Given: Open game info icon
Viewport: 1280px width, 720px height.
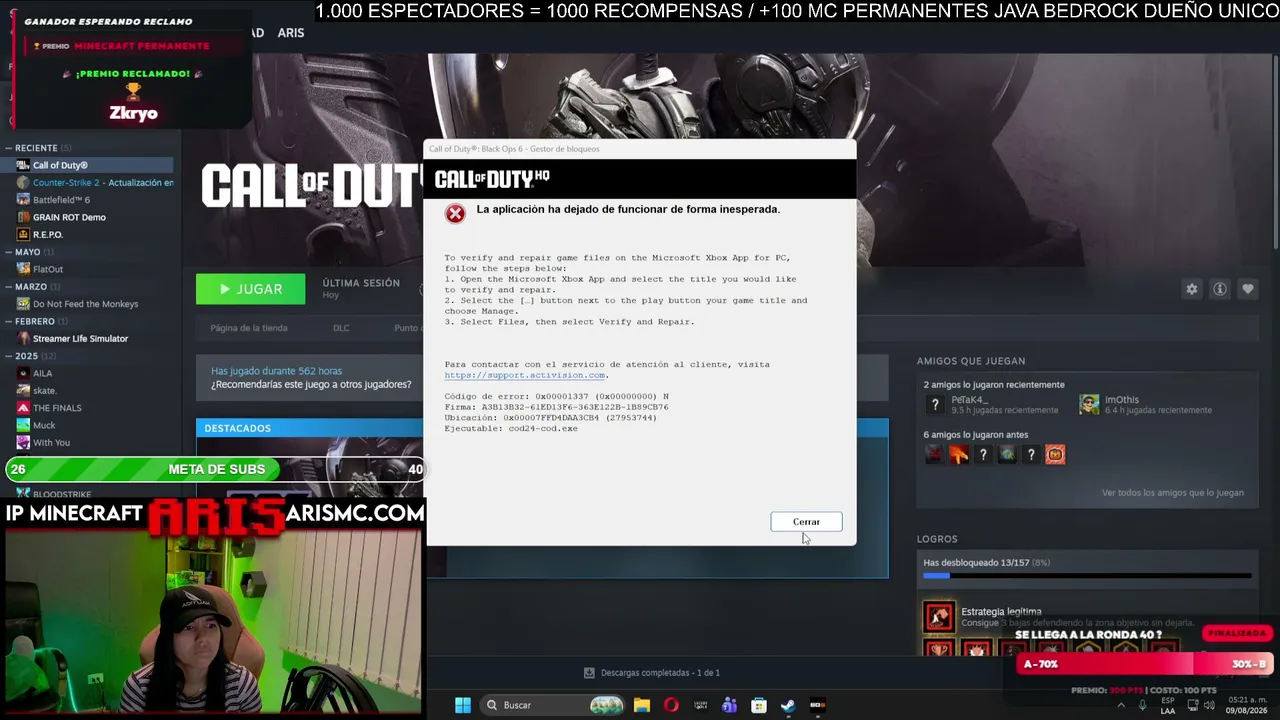Looking at the screenshot, I should 1220,289.
